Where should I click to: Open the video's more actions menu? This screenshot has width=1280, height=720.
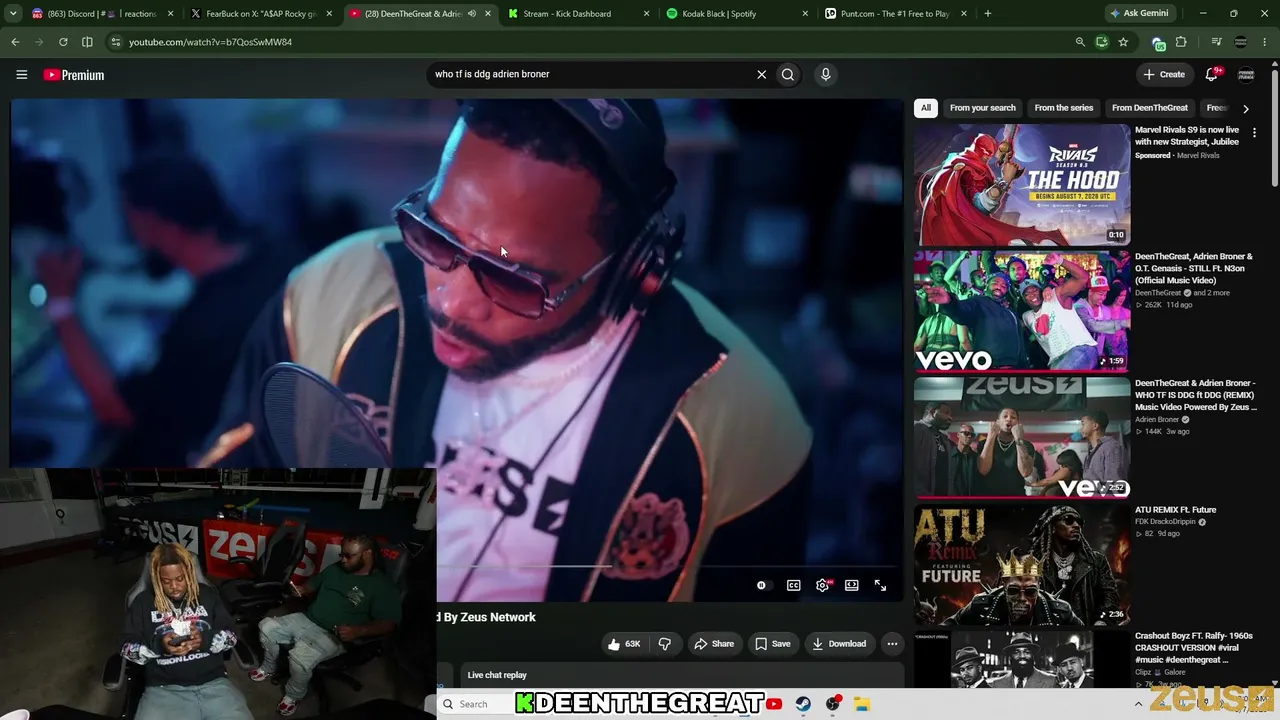892,644
